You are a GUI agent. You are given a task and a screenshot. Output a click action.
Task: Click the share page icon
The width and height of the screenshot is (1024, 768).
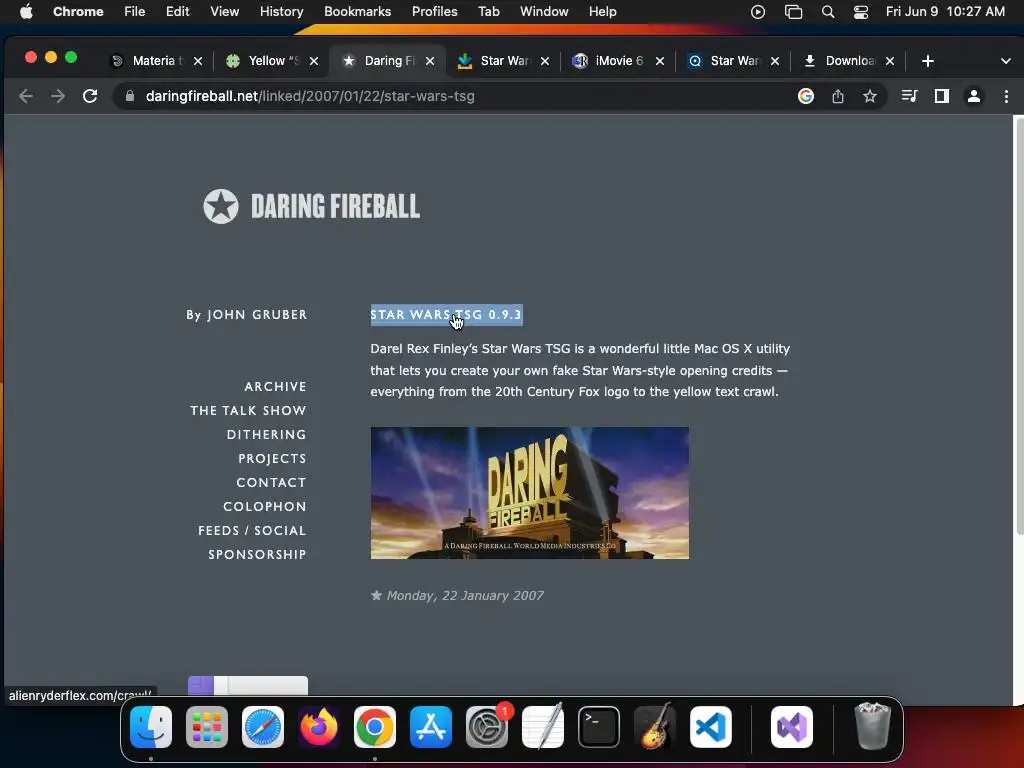pyautogui.click(x=838, y=97)
